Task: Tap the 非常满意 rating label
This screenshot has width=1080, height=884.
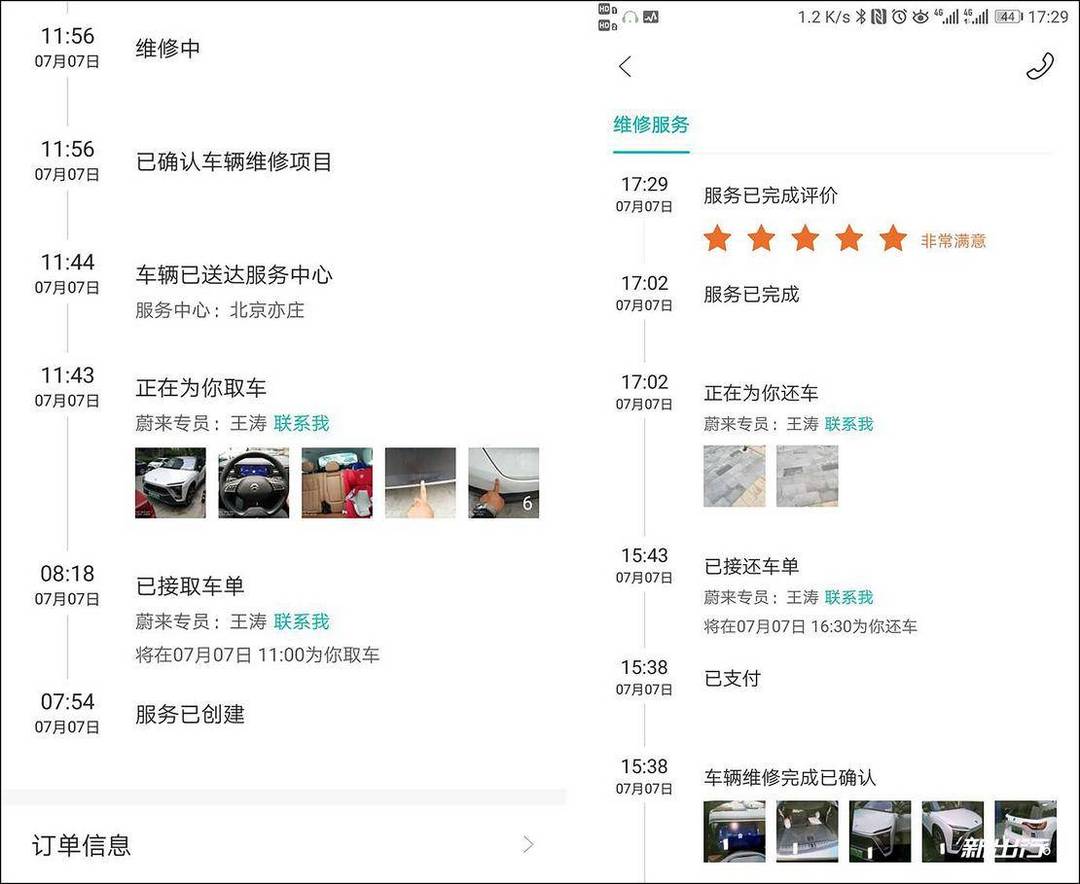Action: [953, 240]
